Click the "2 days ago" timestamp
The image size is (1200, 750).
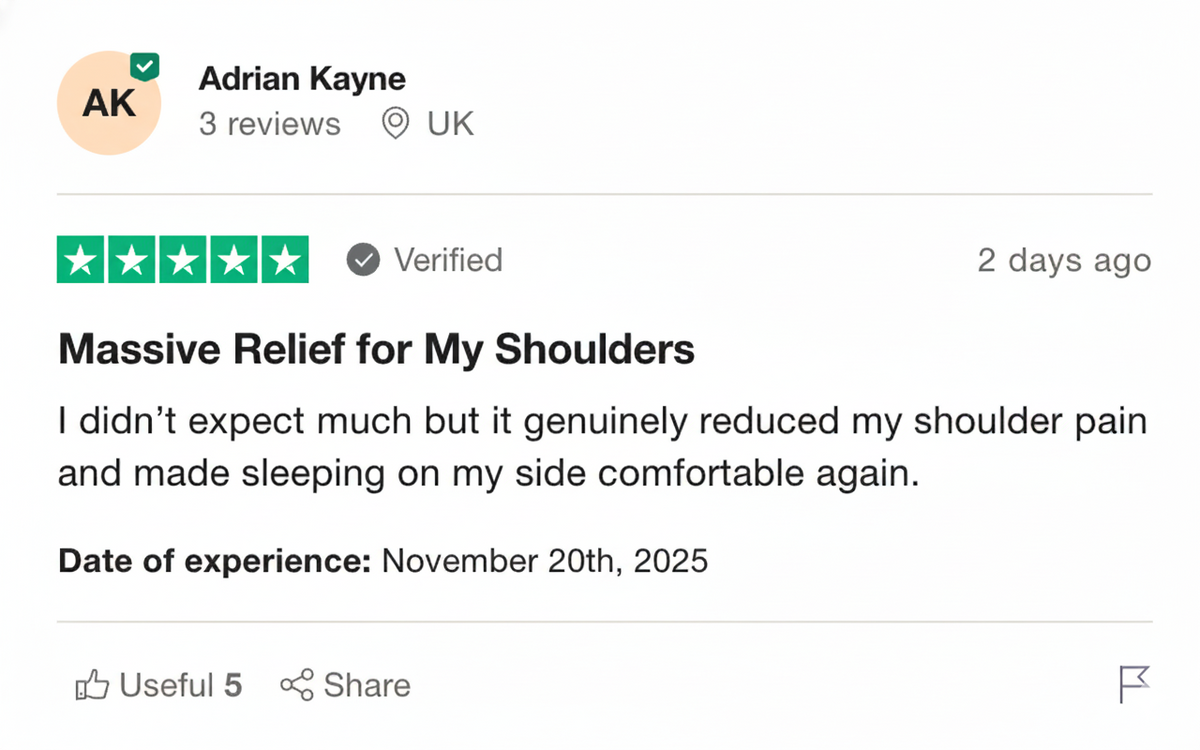click(1064, 260)
